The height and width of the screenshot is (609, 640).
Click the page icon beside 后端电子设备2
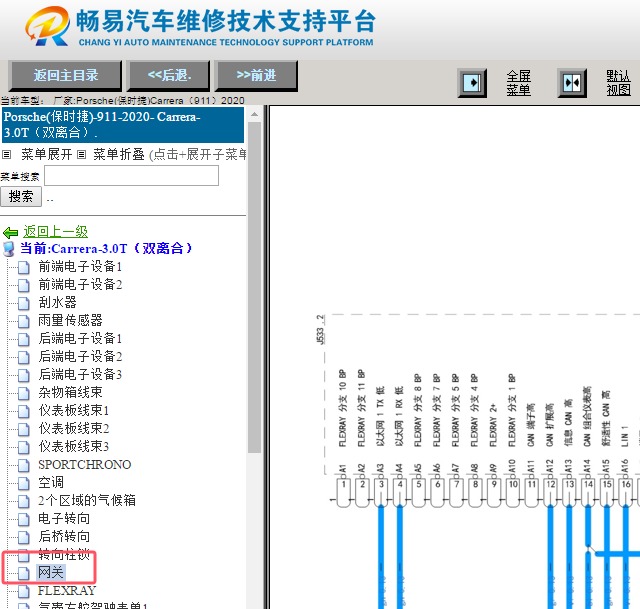coord(24,357)
